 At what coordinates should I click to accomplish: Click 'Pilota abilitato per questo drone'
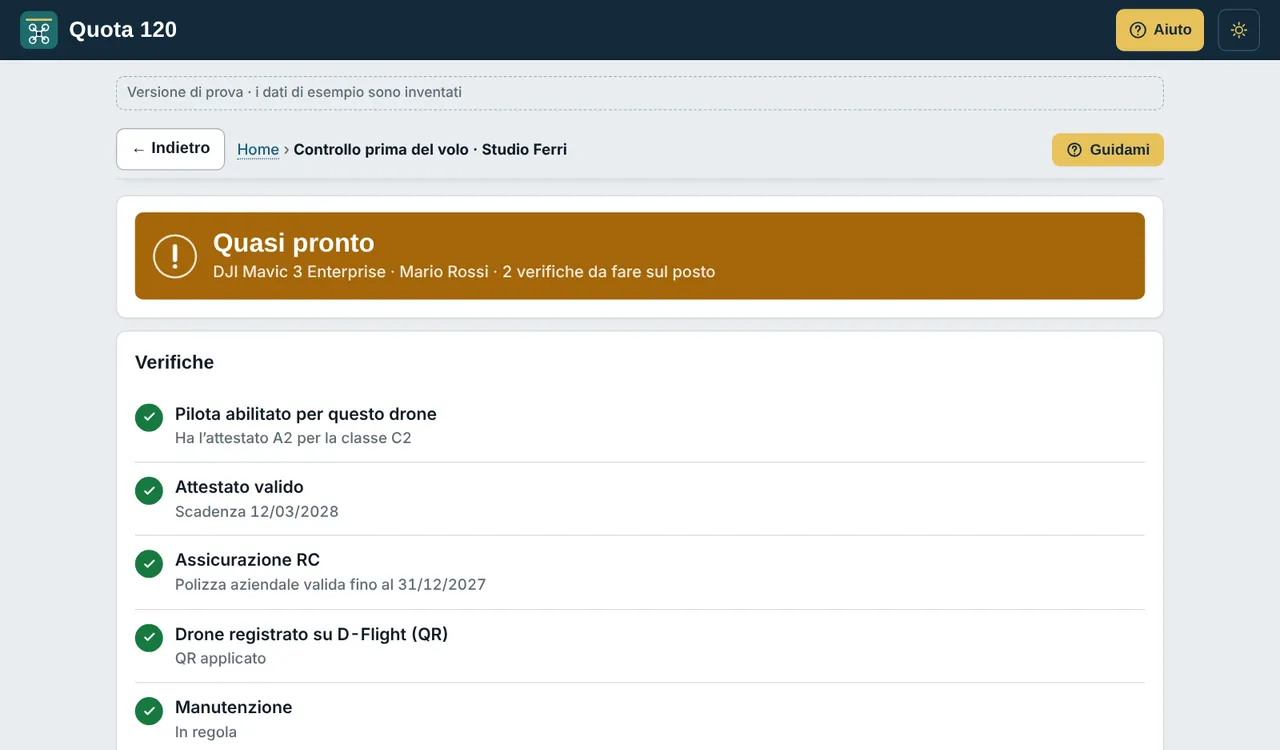click(306, 414)
